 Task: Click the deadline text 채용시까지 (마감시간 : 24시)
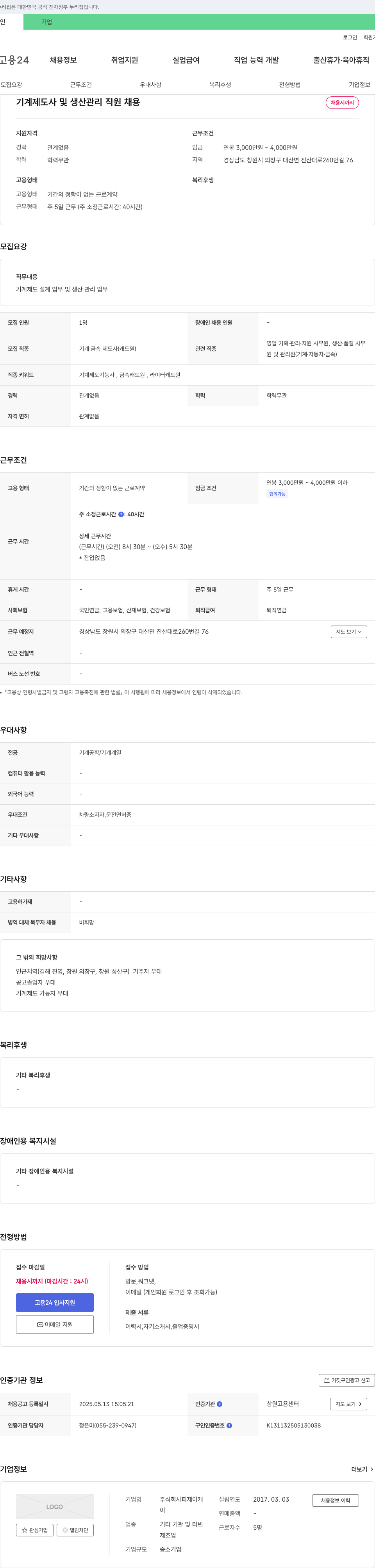[x=52, y=1281]
